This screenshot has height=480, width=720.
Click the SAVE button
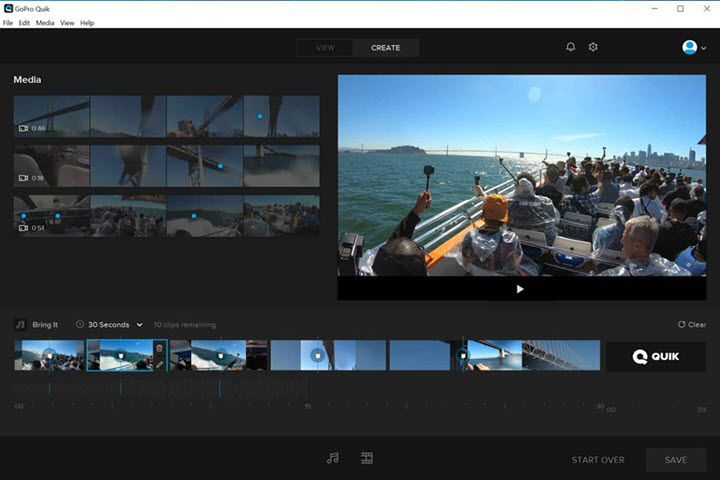676,460
